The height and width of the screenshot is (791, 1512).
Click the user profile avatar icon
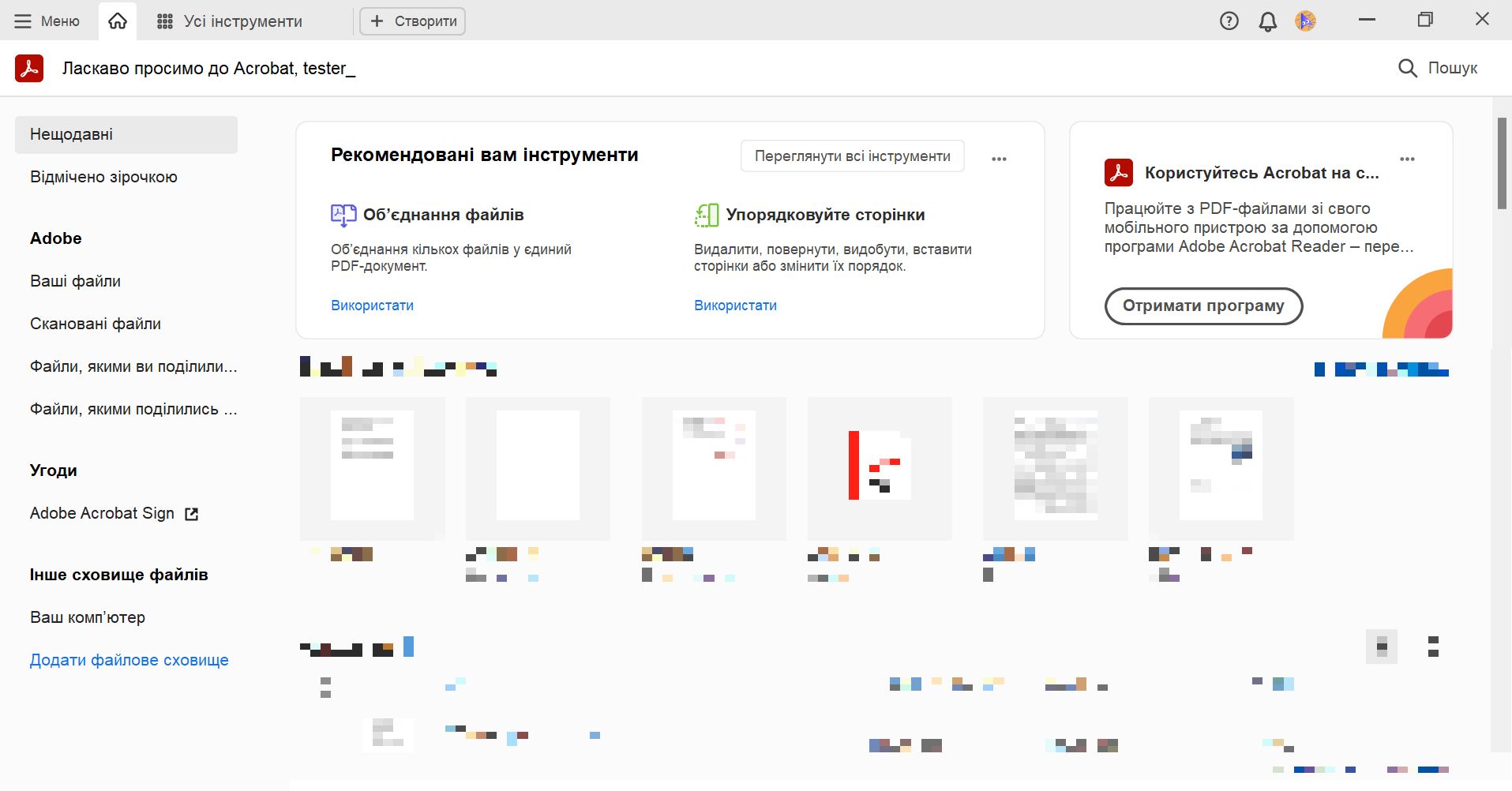1304,21
